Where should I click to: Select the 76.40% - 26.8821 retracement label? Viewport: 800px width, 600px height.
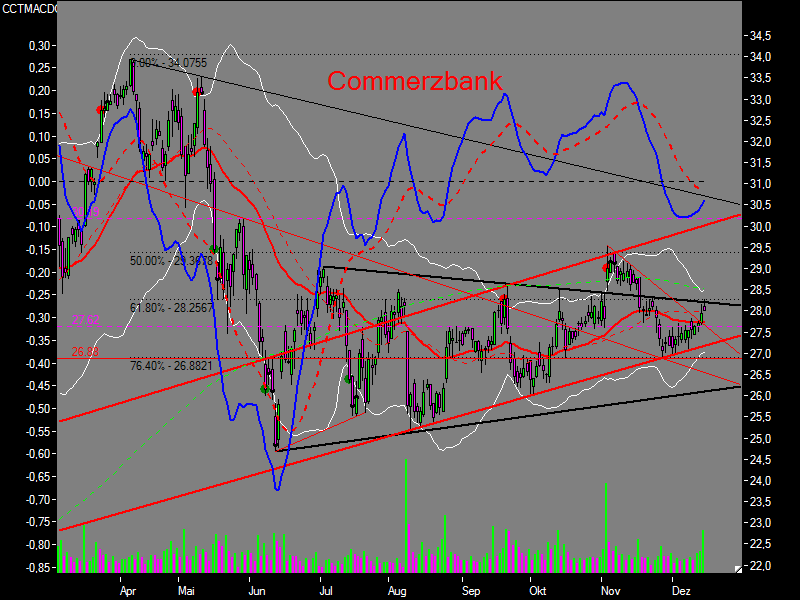point(171,366)
